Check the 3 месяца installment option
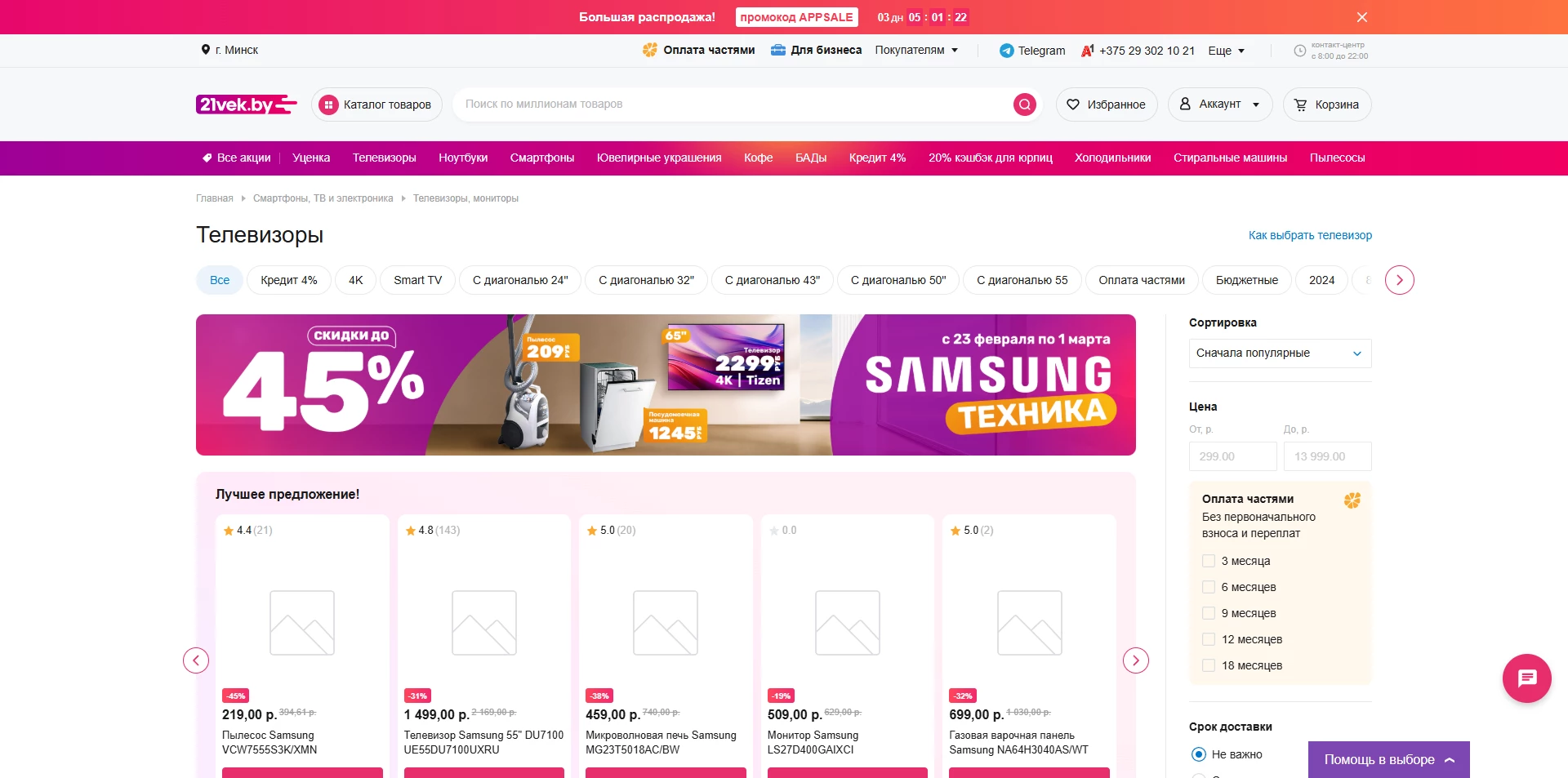The image size is (1568, 778). [x=1209, y=561]
